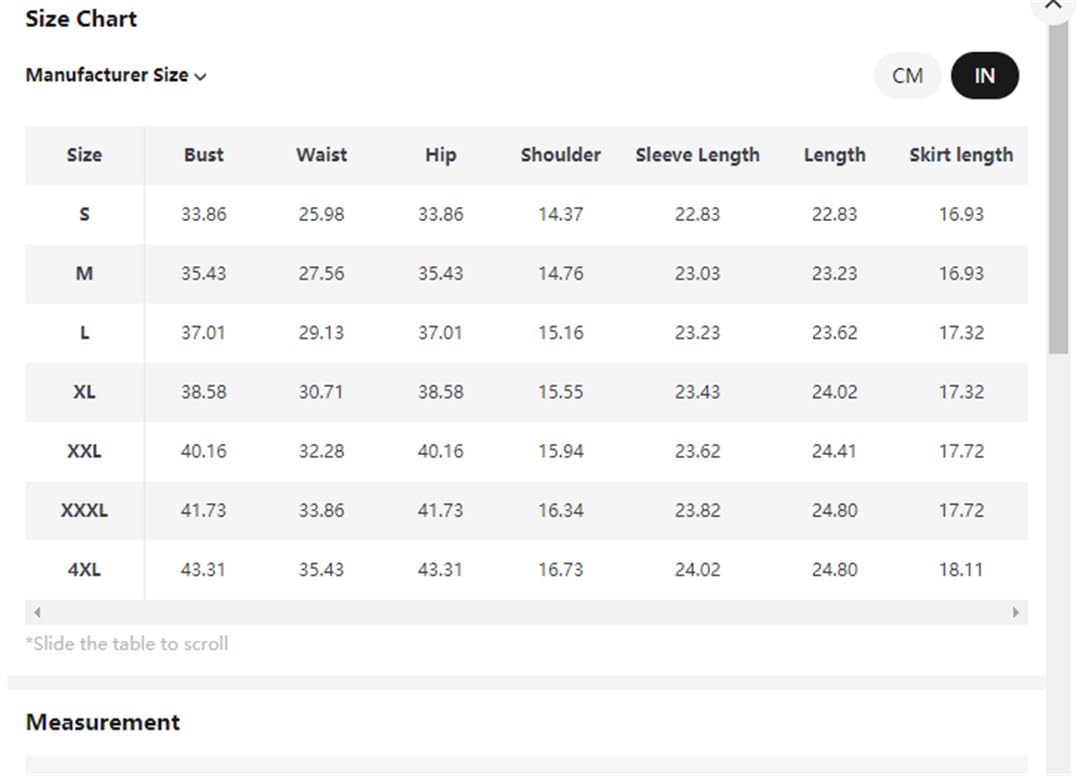The image size is (1080, 776).
Task: Click the Skirt length column header
Action: pos(962,155)
